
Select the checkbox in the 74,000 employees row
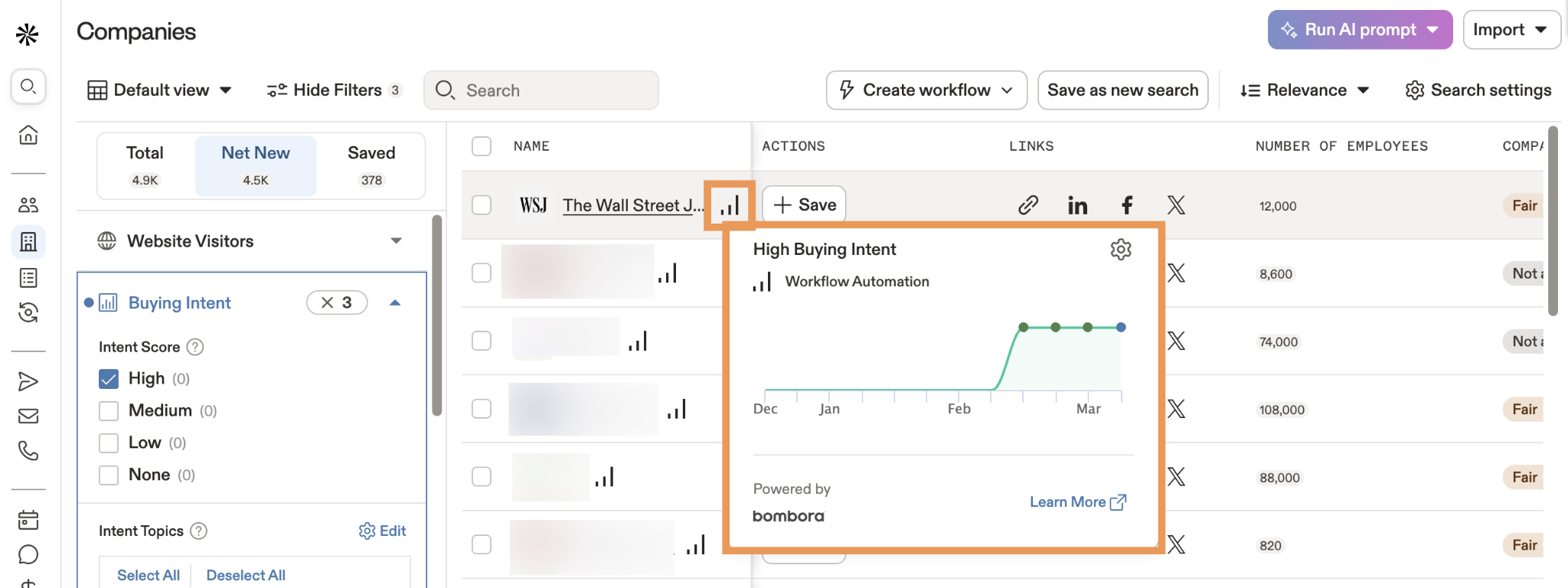pyautogui.click(x=482, y=341)
